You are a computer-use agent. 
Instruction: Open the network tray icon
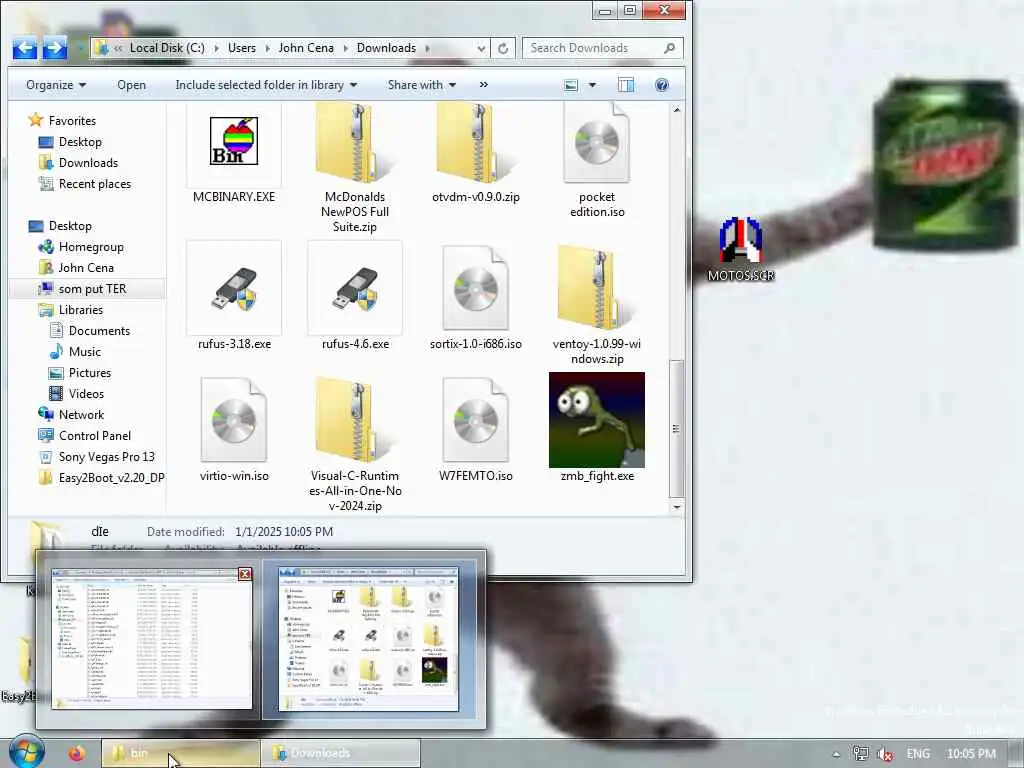coord(861,754)
